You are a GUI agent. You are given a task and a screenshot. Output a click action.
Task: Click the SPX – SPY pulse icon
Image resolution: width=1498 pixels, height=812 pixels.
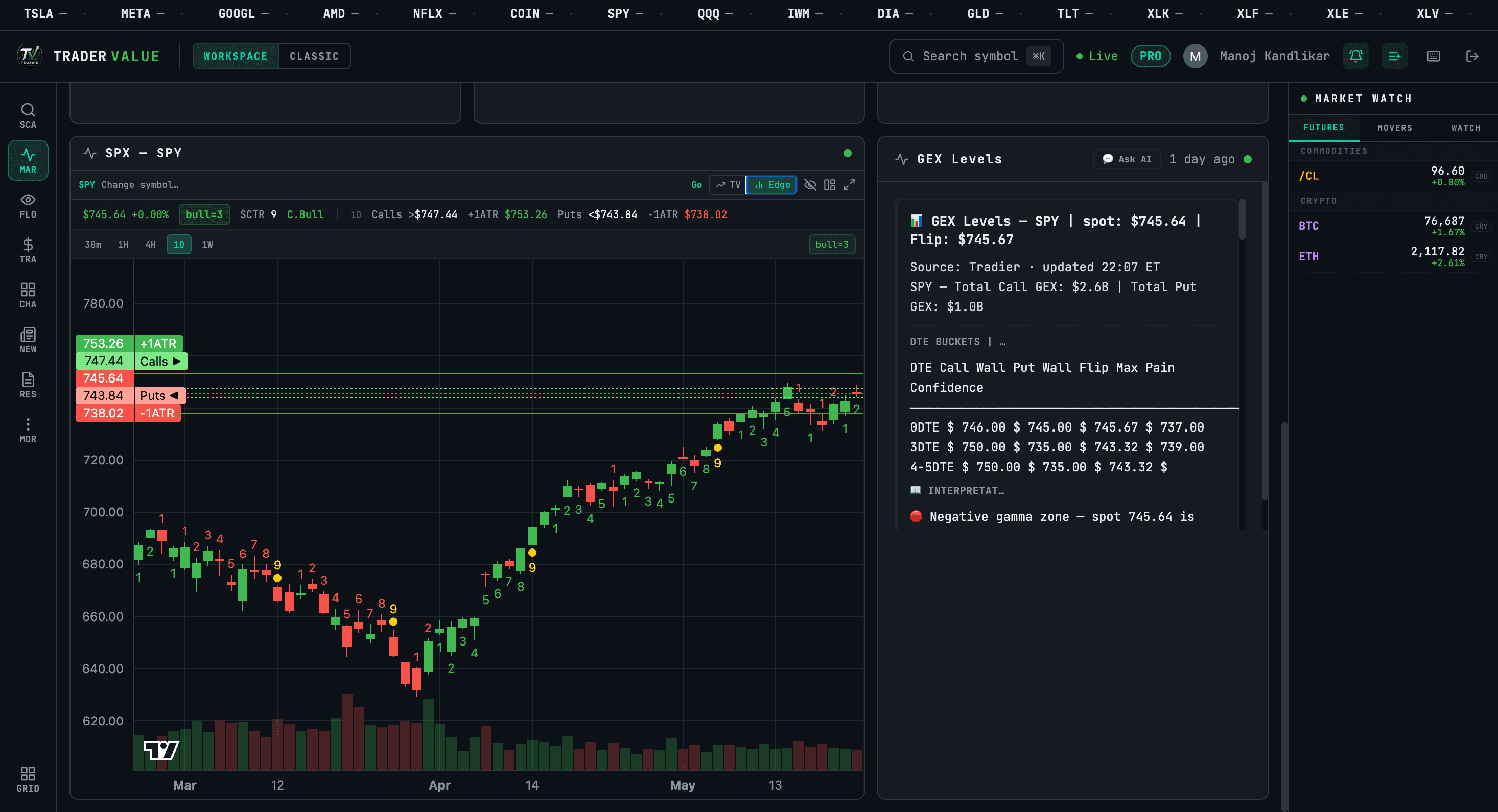(89, 153)
